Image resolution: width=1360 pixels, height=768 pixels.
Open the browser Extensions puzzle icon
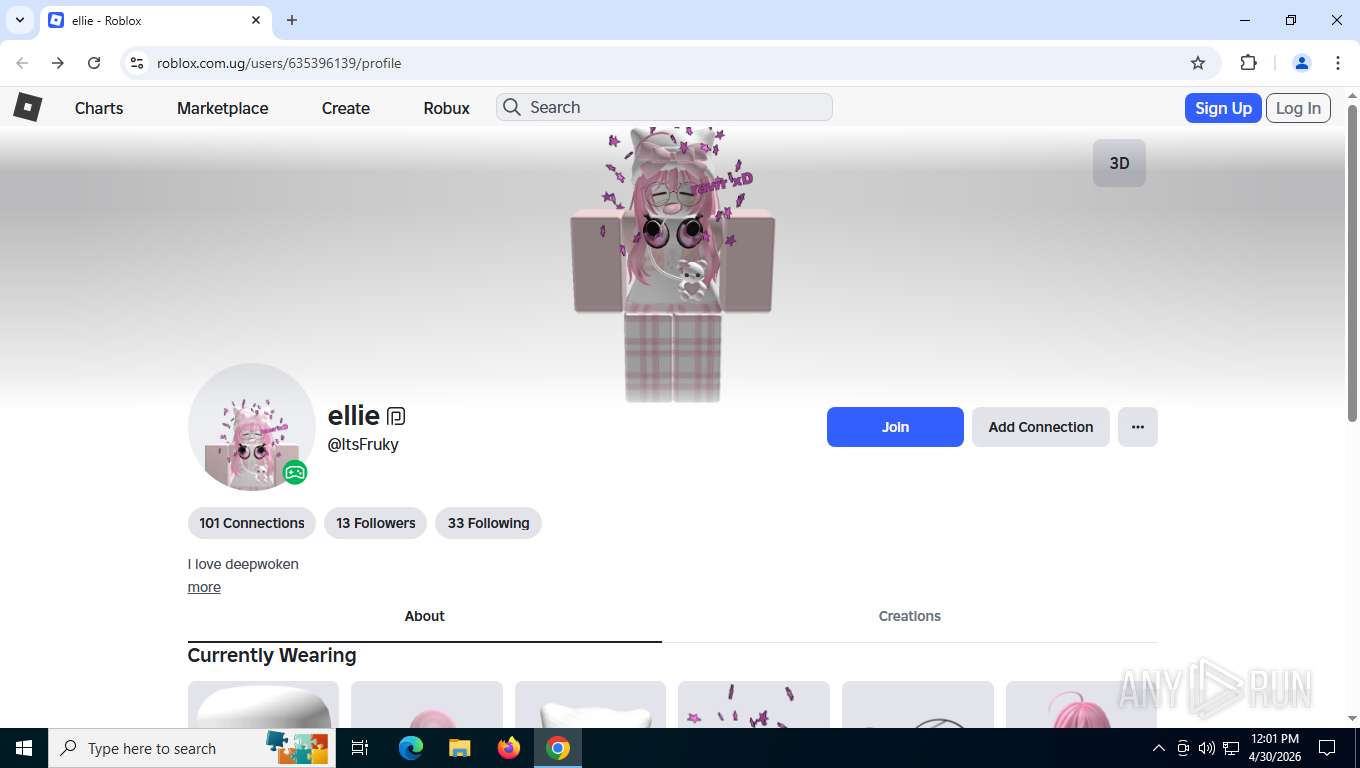1248,63
